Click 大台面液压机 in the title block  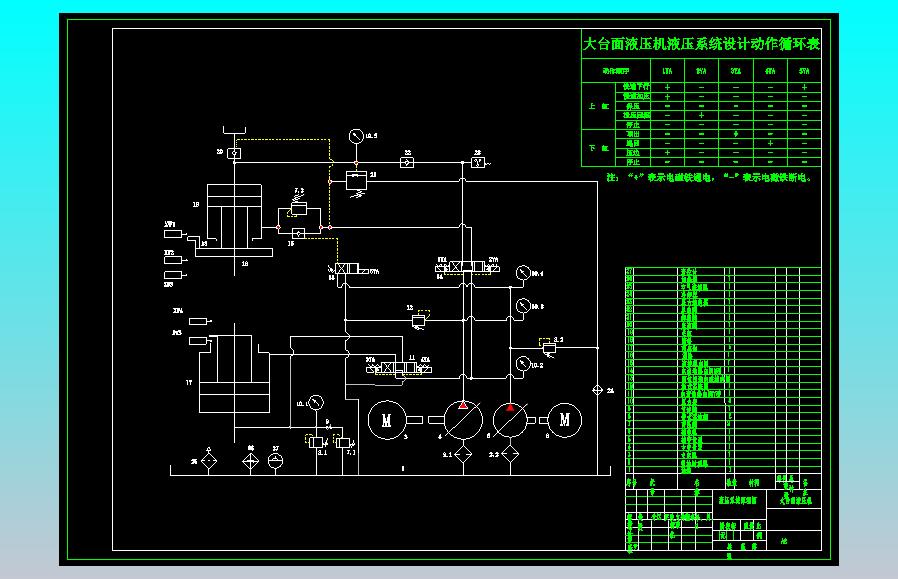point(796,500)
